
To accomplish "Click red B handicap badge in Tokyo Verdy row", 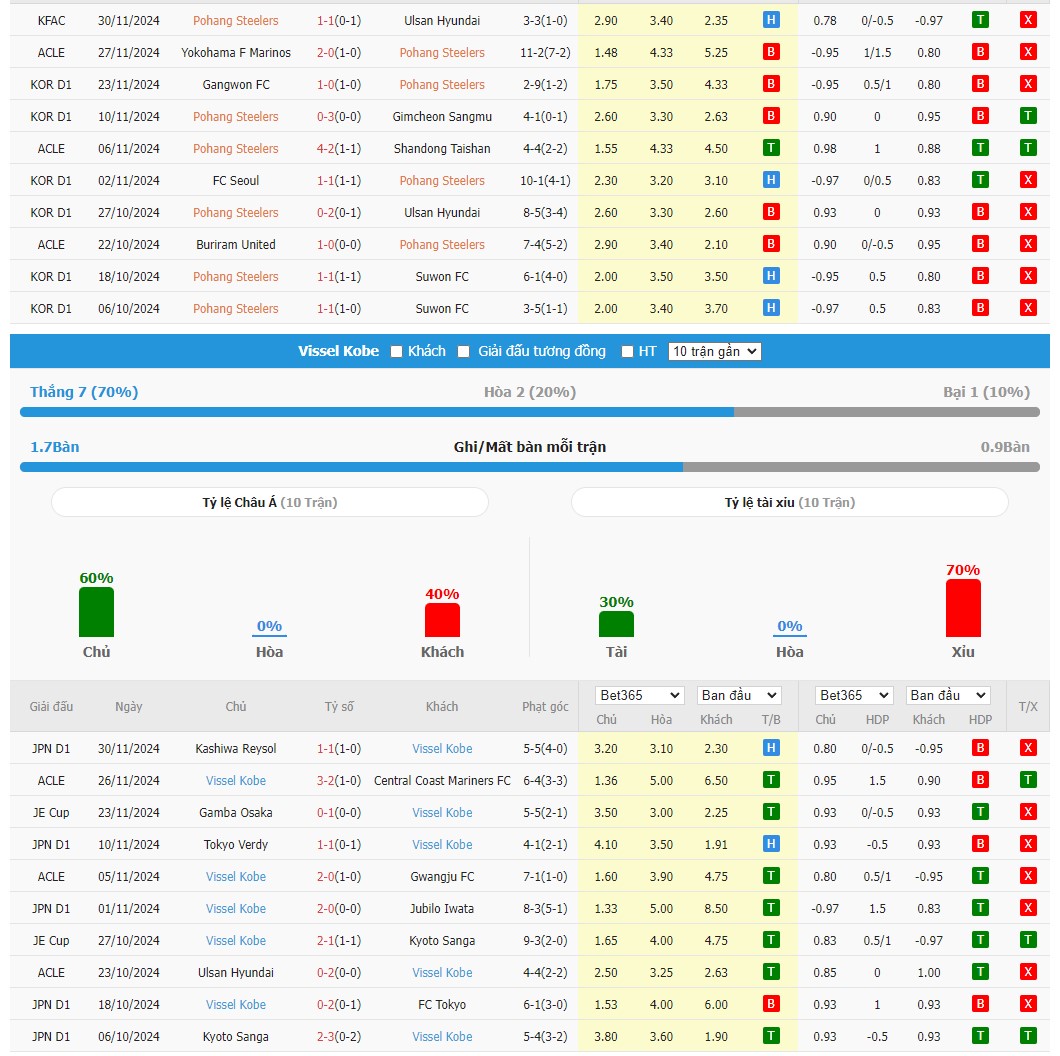I will click(980, 844).
